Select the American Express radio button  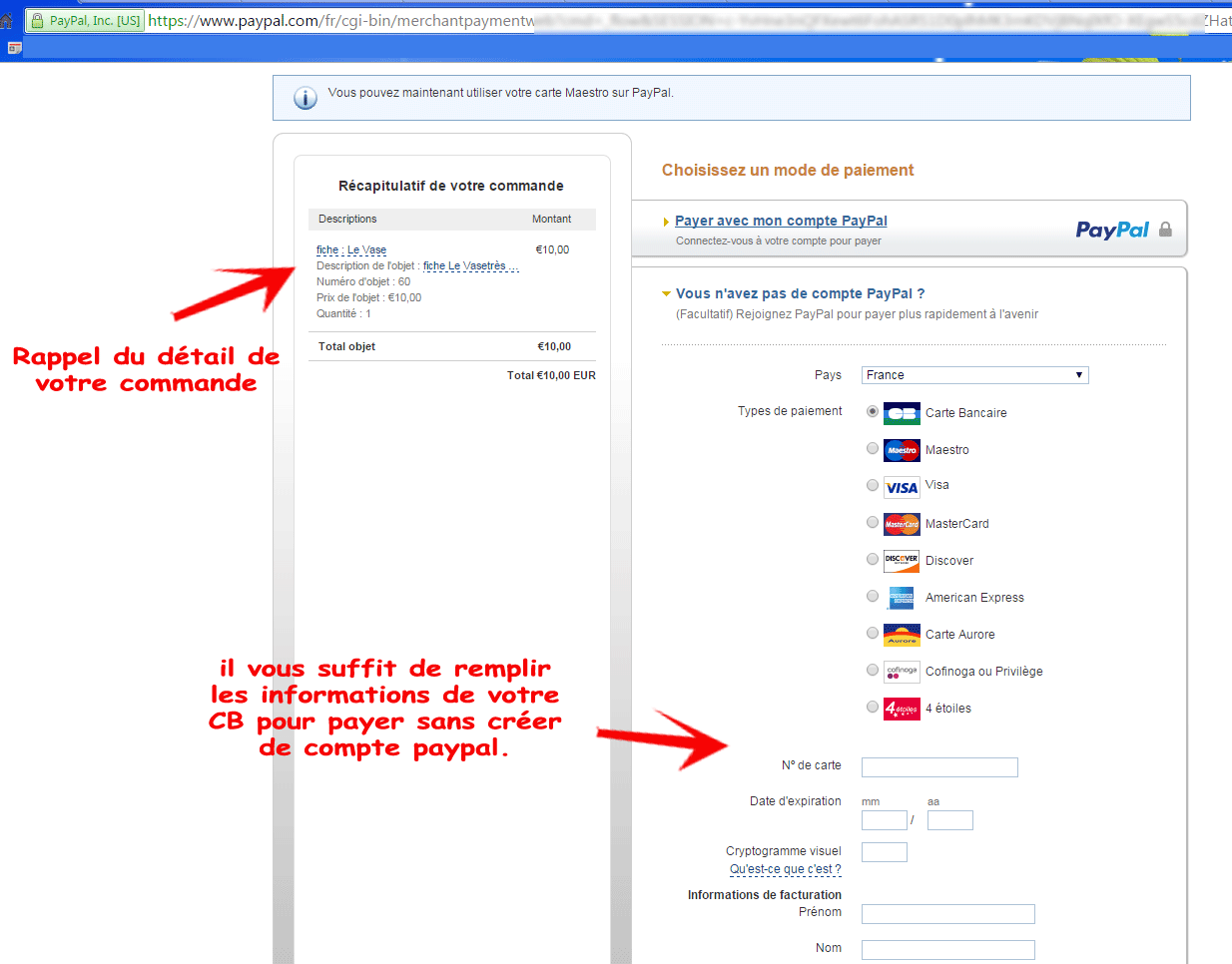click(873, 596)
